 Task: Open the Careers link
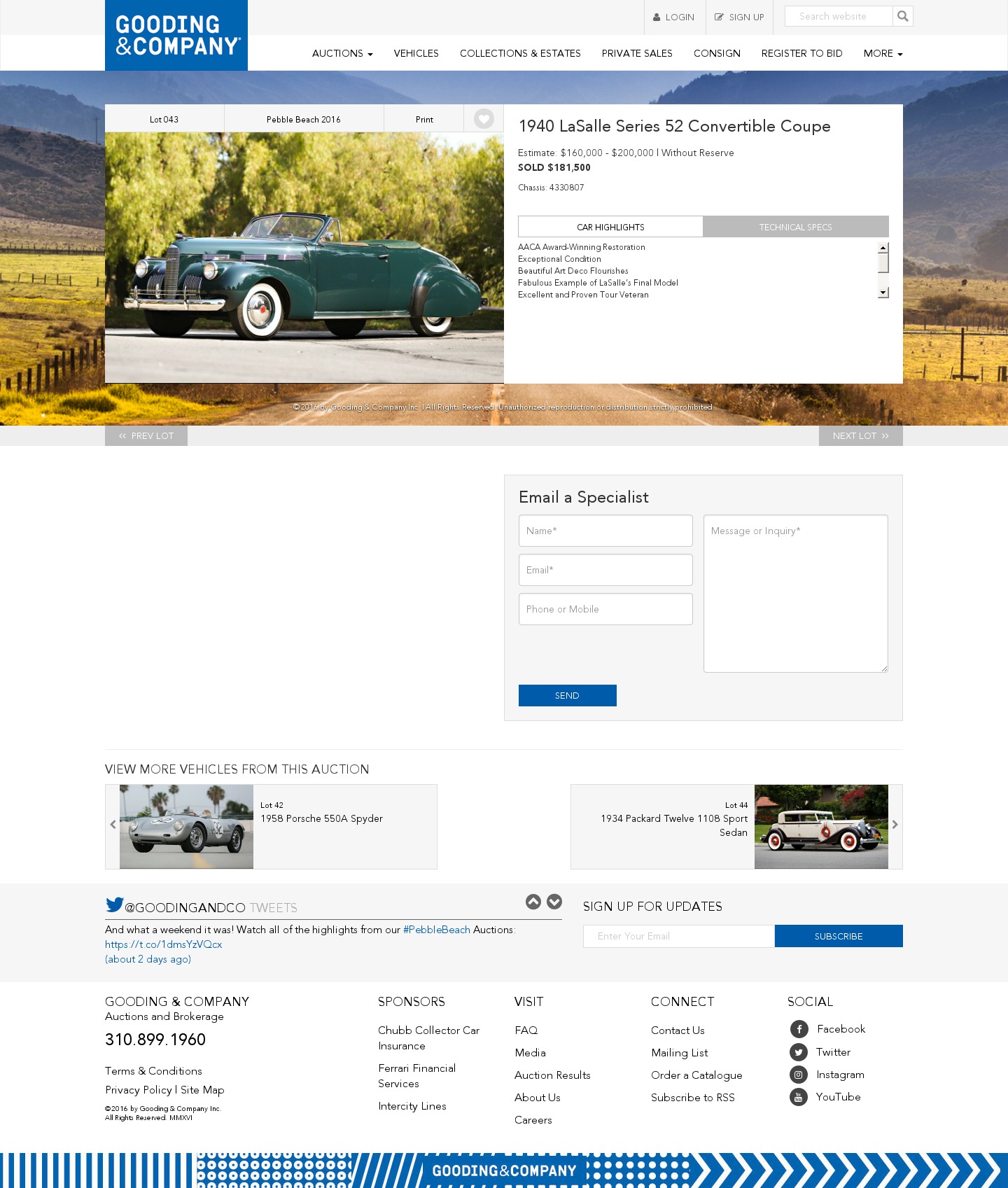pyautogui.click(x=533, y=1120)
